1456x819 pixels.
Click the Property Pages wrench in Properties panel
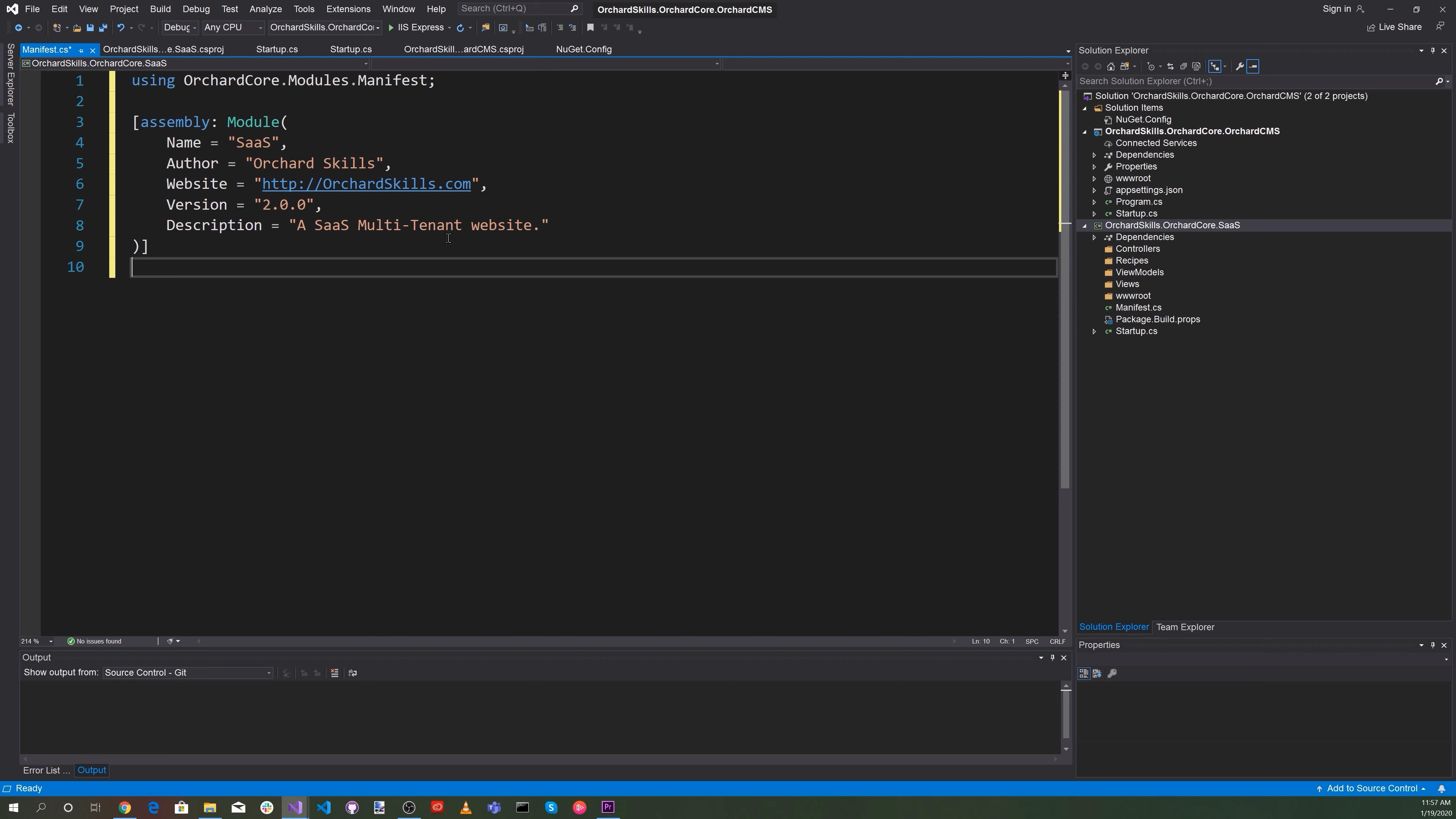pos(1112,674)
